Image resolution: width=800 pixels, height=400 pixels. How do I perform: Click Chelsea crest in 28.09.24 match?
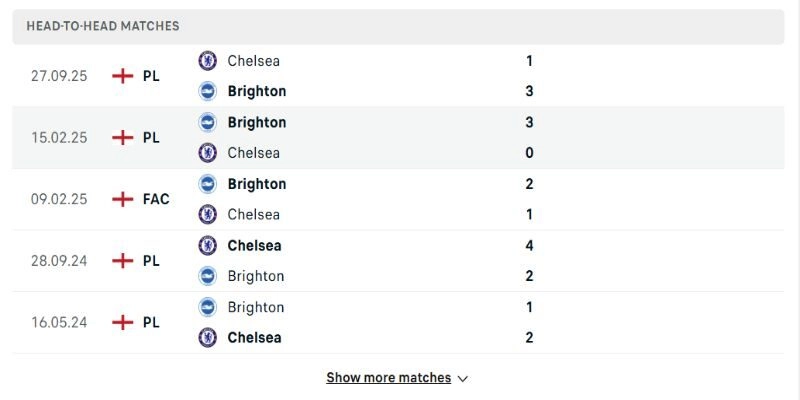click(208, 245)
